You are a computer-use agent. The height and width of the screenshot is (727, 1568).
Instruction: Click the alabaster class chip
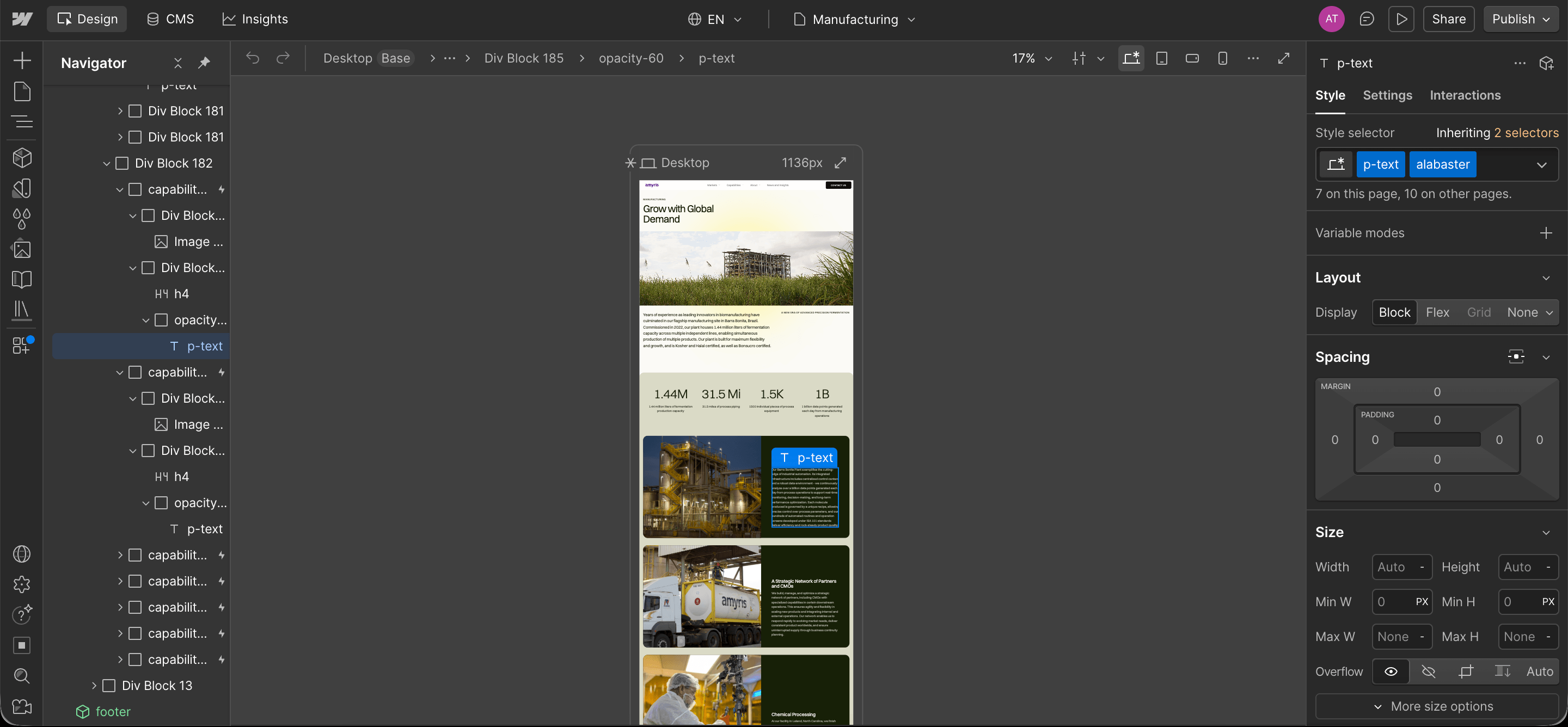[x=1443, y=164]
